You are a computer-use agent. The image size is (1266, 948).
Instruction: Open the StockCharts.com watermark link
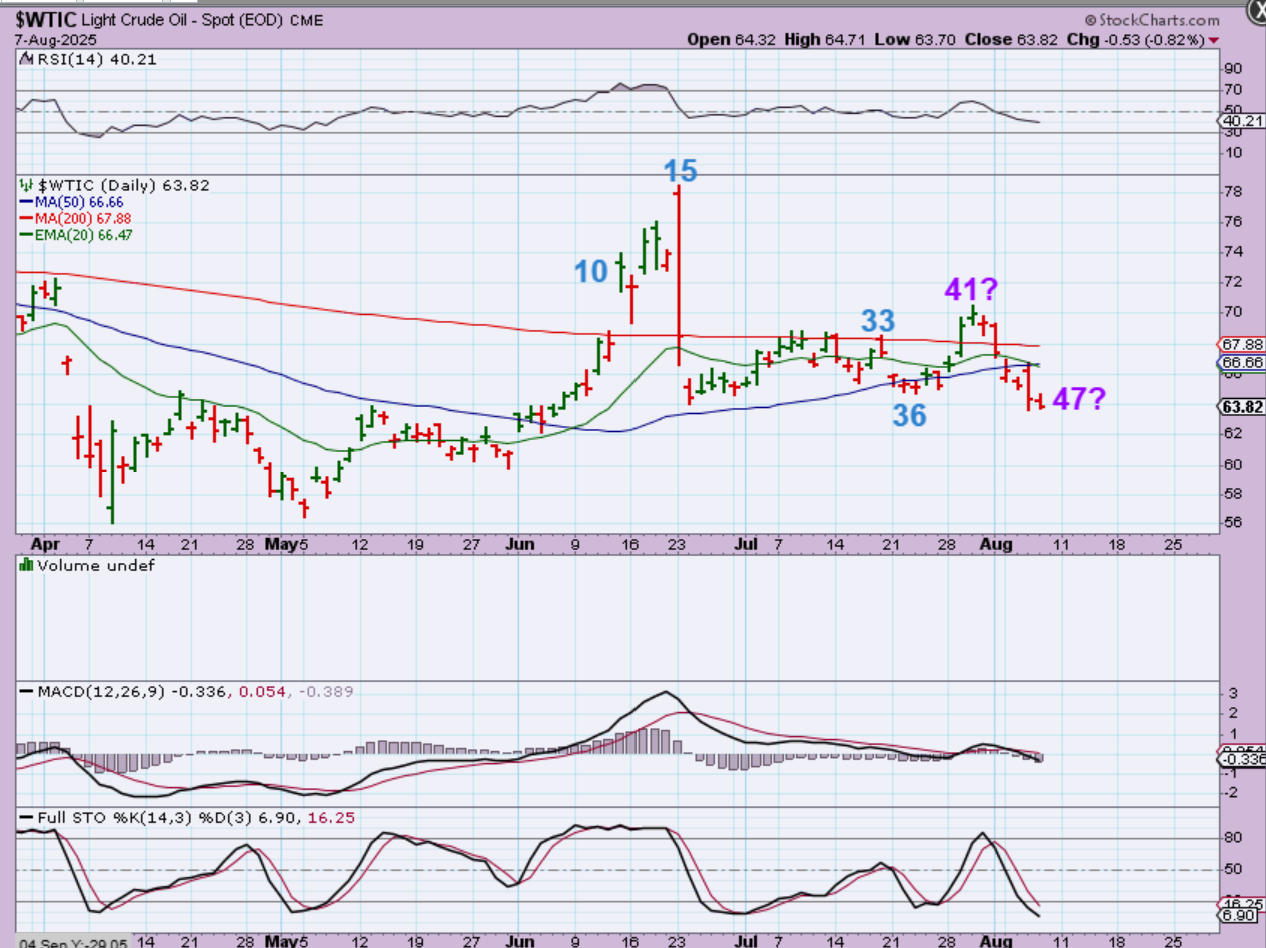tap(1151, 20)
